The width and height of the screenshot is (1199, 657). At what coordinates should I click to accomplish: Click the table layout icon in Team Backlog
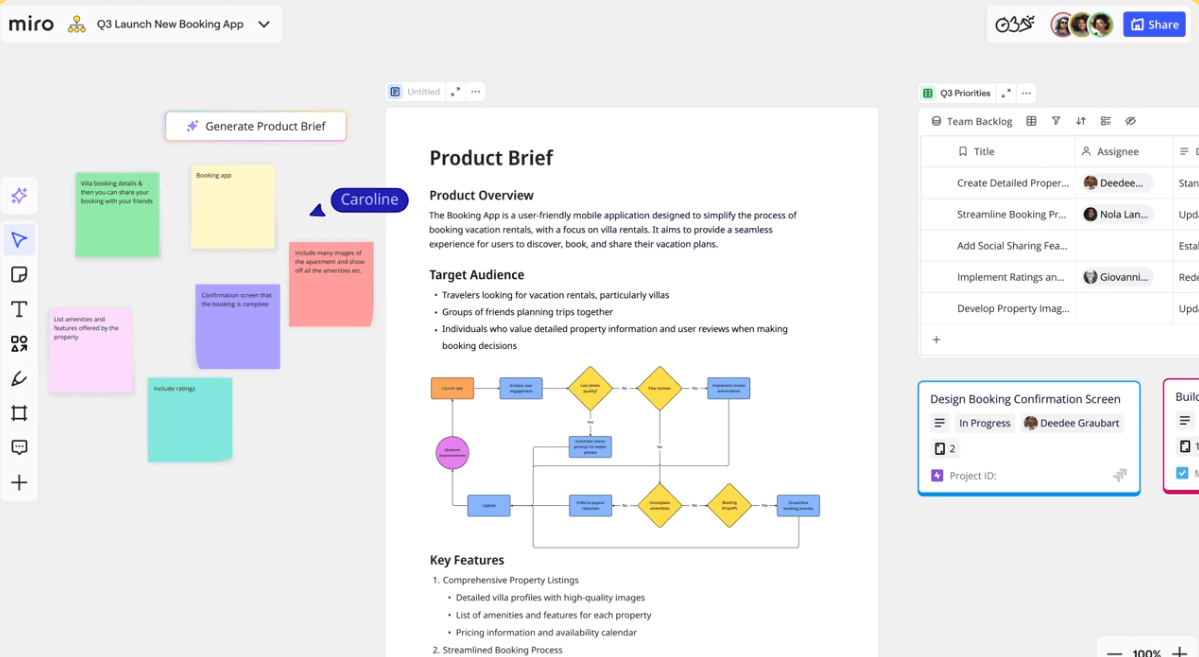pos(1032,121)
